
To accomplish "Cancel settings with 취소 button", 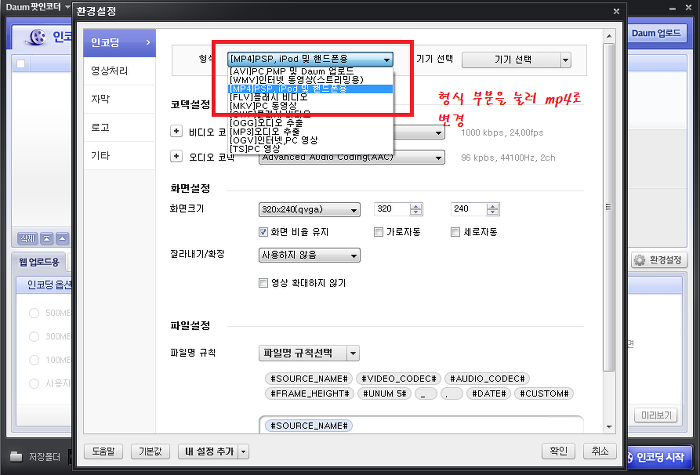I will click(x=600, y=451).
